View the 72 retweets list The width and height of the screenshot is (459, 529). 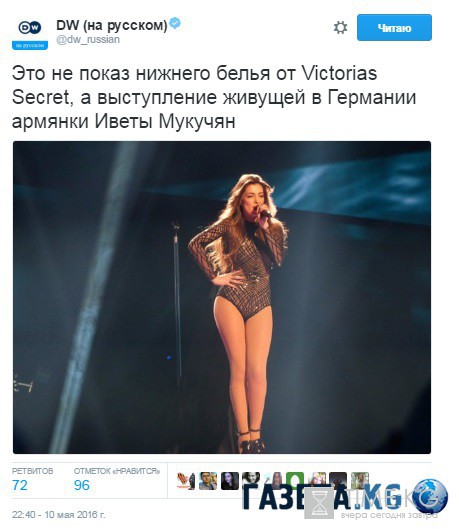pyautogui.click(x=32, y=480)
